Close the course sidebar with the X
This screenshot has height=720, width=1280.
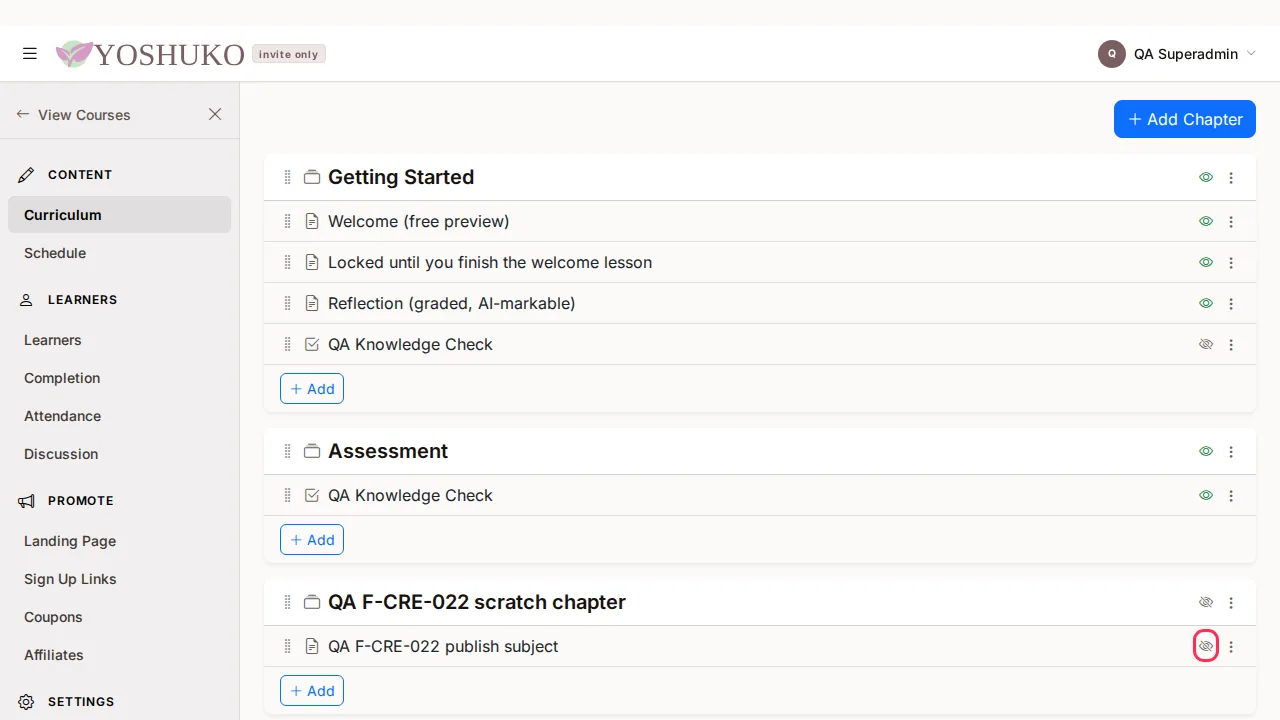click(215, 115)
